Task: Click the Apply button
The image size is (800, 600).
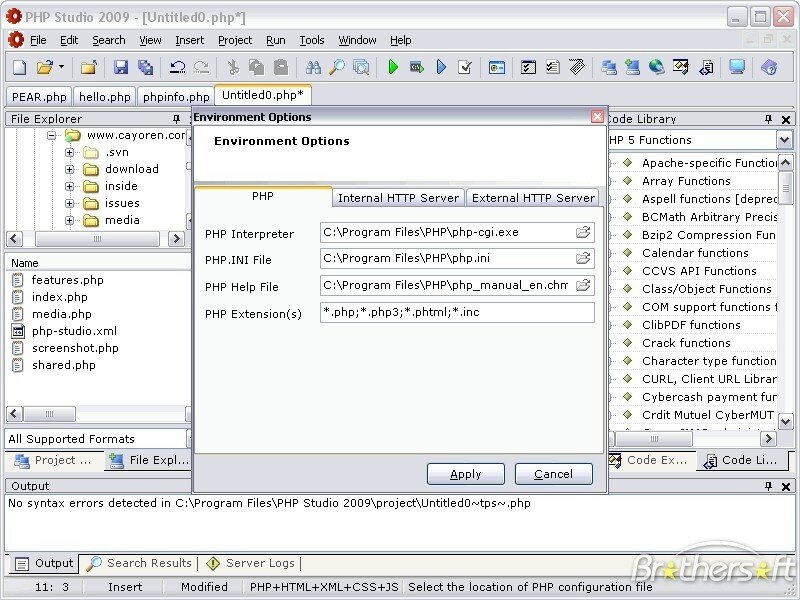Action: coord(465,474)
